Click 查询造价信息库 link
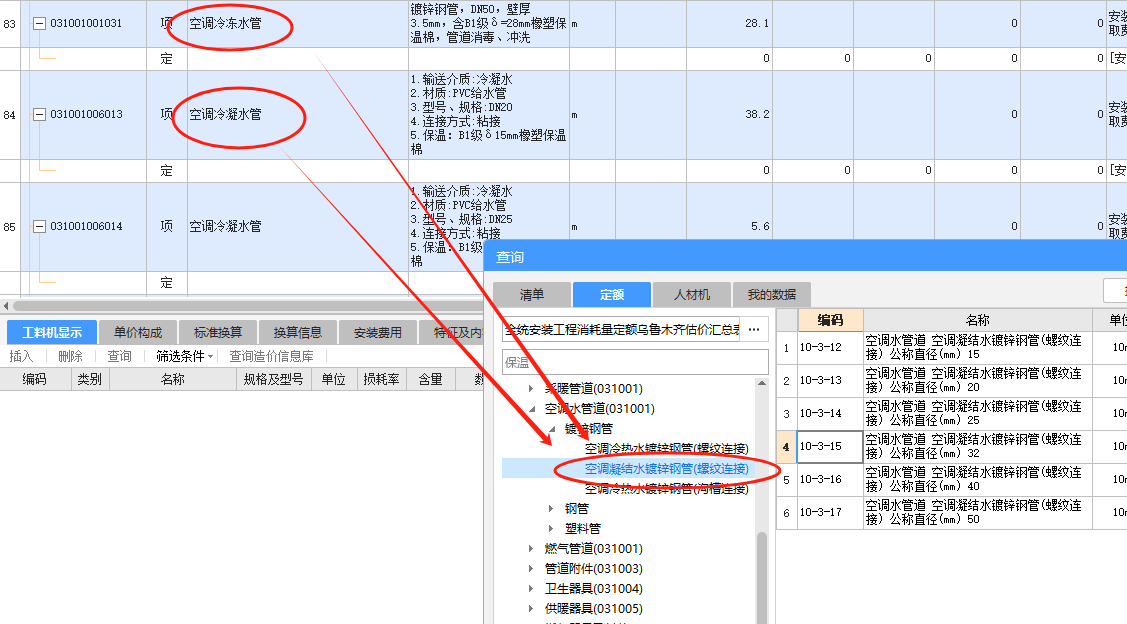The image size is (1127, 624). pos(271,356)
